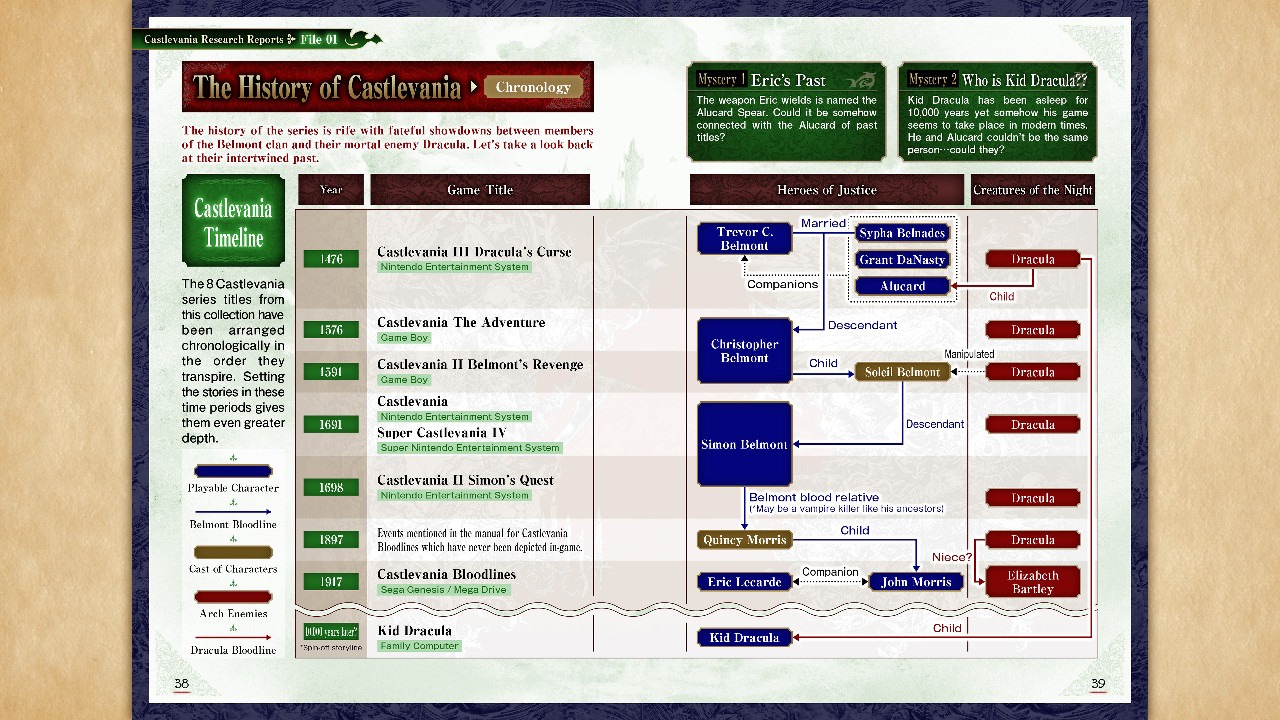Click the green Castlevania Timeline panel
This screenshot has width=1280, height=720.
(233, 222)
